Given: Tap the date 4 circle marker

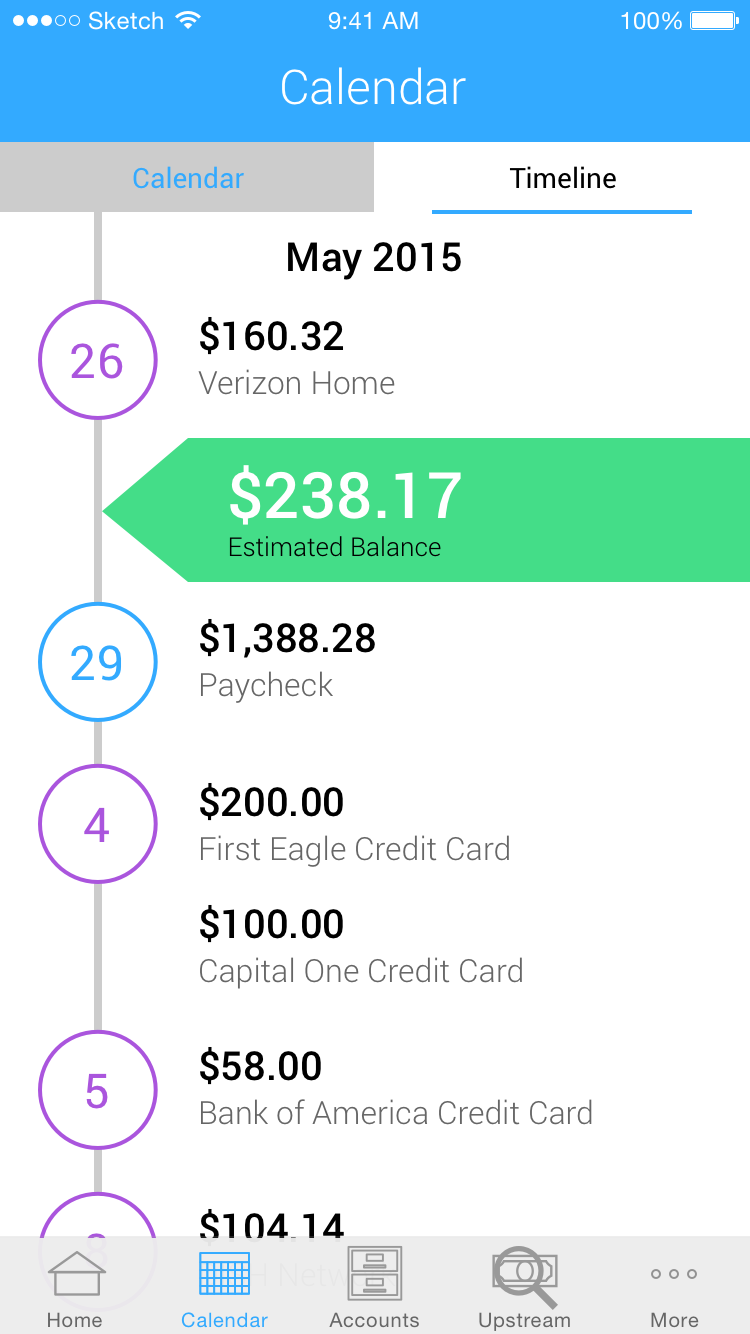Looking at the screenshot, I should [97, 824].
